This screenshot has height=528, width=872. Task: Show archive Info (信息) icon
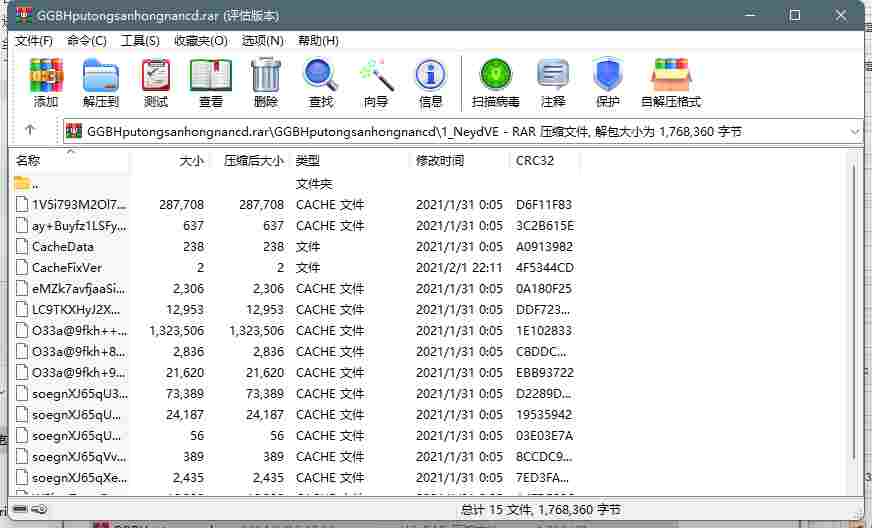click(430, 75)
